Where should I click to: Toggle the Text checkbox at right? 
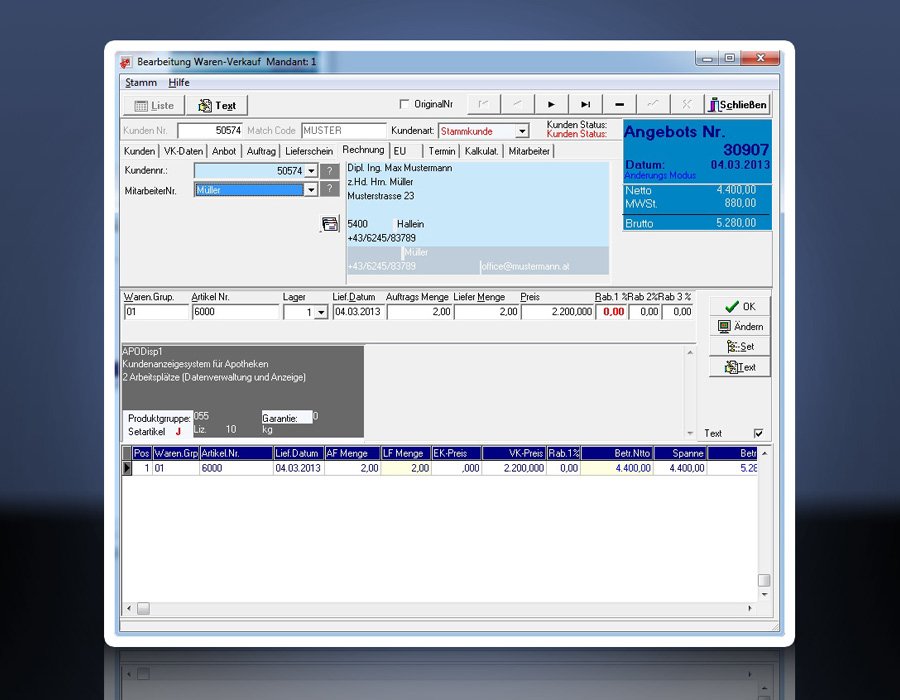758,433
